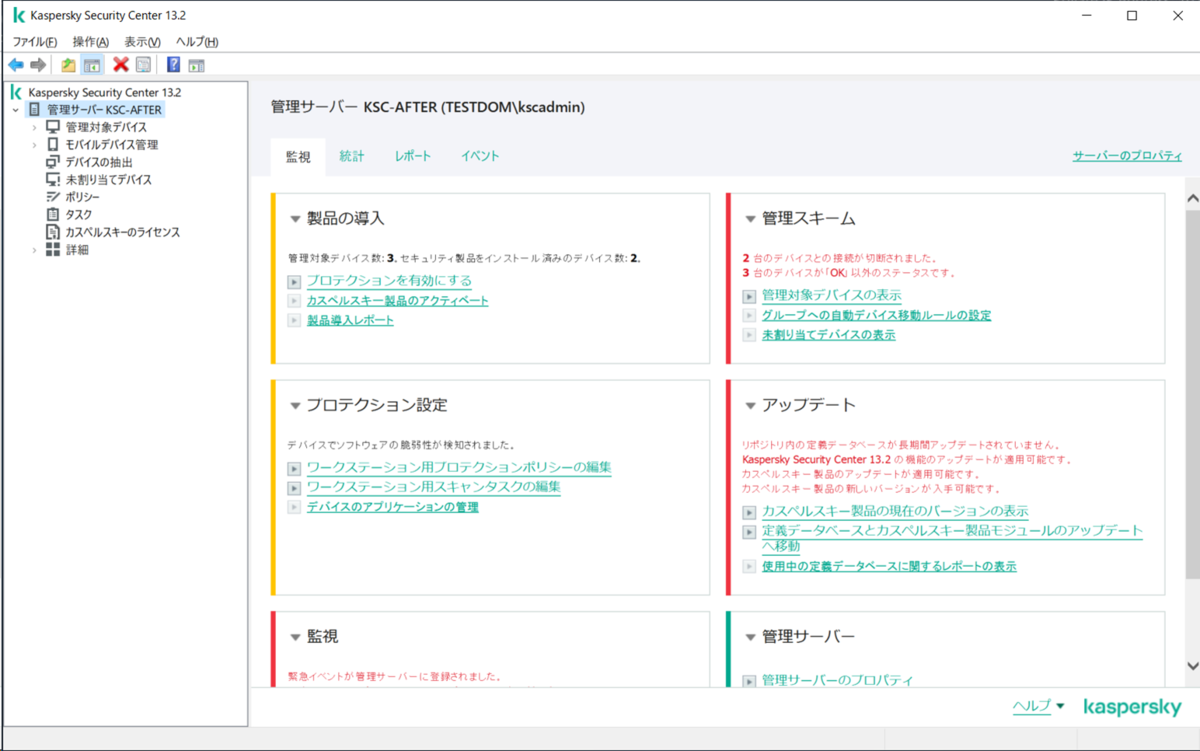
Task: Open the ヘルプ(H) menu in menu bar
Action: pos(197,42)
